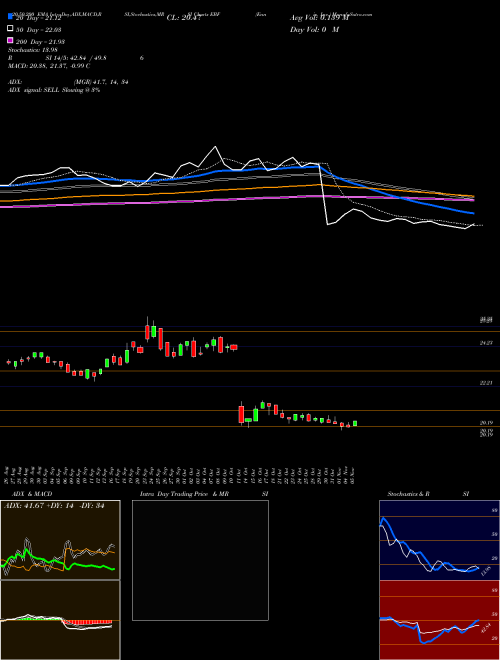Click the empty intraday trading price chart
500x660 pixels.
pyautogui.click(x=200, y=560)
